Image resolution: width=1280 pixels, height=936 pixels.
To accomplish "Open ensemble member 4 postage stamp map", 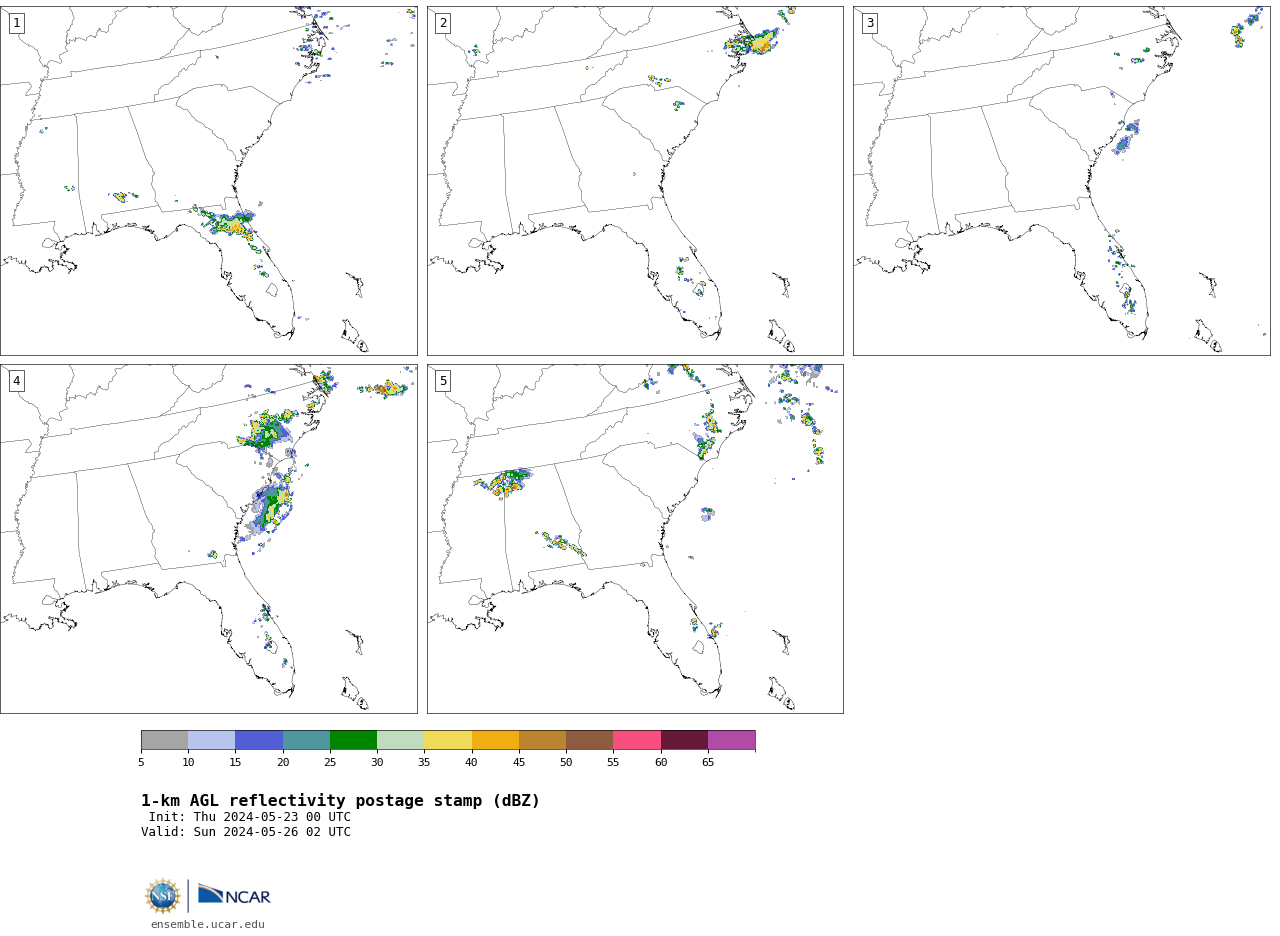I will click(x=209, y=539).
